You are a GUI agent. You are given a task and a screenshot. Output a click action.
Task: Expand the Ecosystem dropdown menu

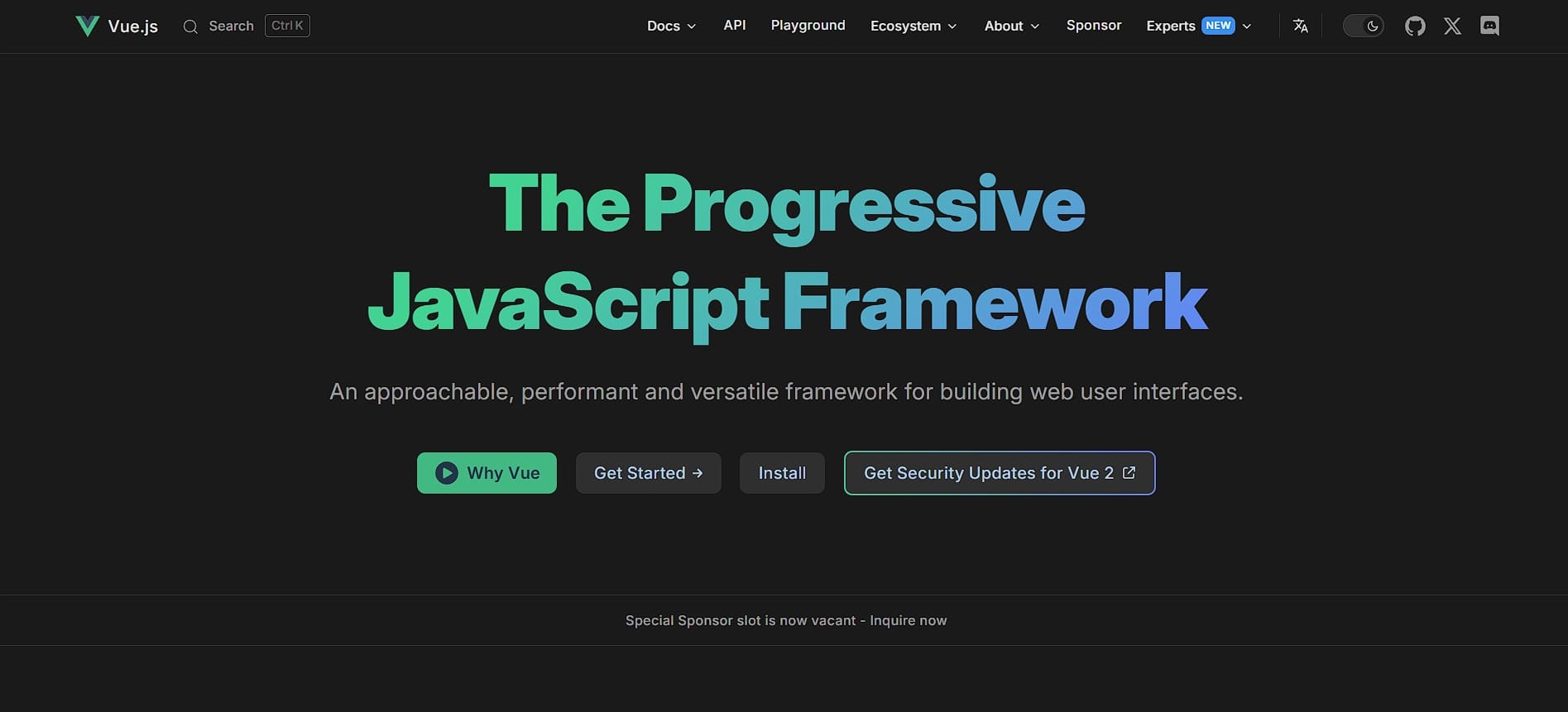[913, 26]
